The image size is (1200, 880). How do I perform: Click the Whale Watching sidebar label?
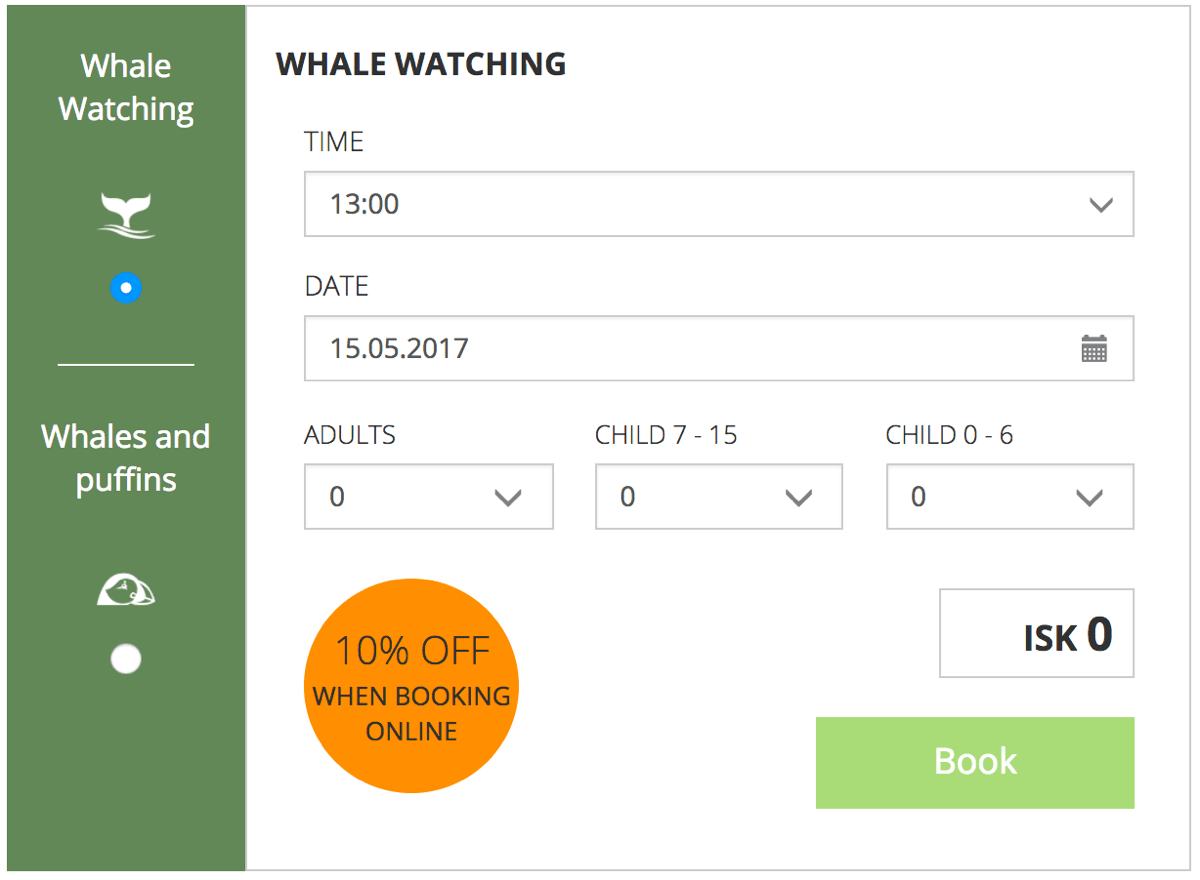pyautogui.click(x=126, y=88)
